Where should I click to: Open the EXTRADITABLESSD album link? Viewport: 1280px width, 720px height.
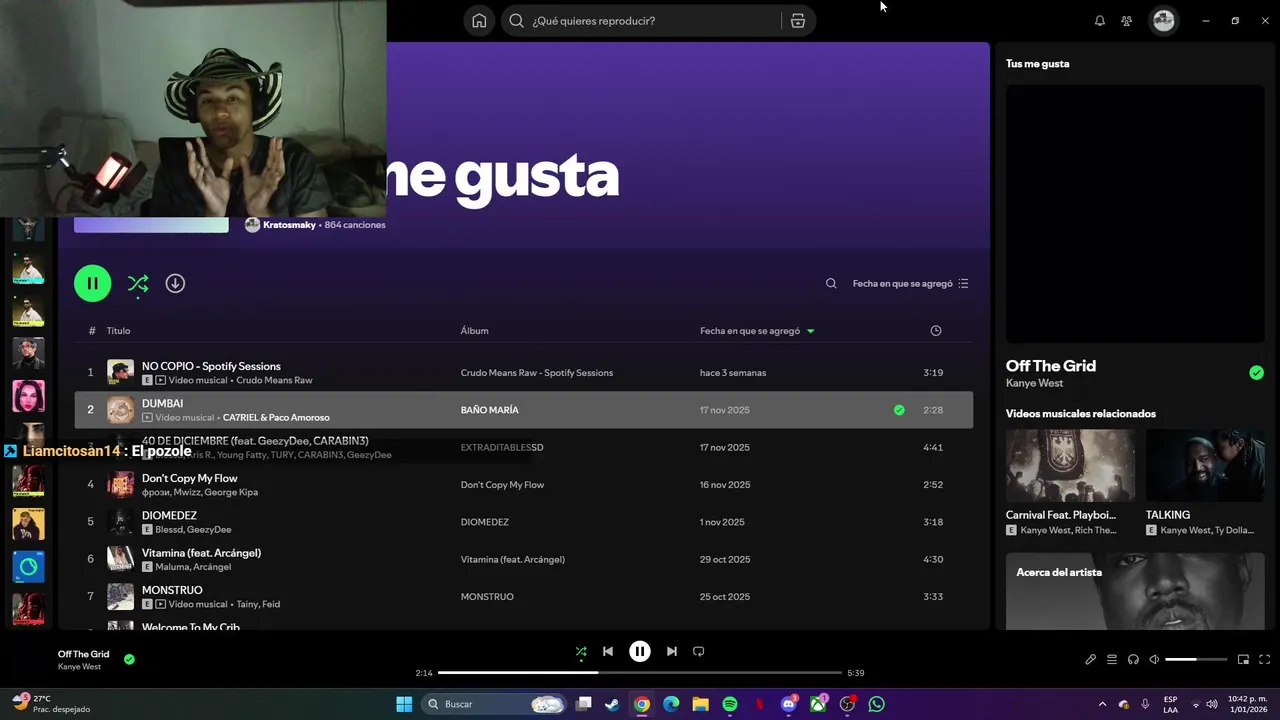pos(501,447)
